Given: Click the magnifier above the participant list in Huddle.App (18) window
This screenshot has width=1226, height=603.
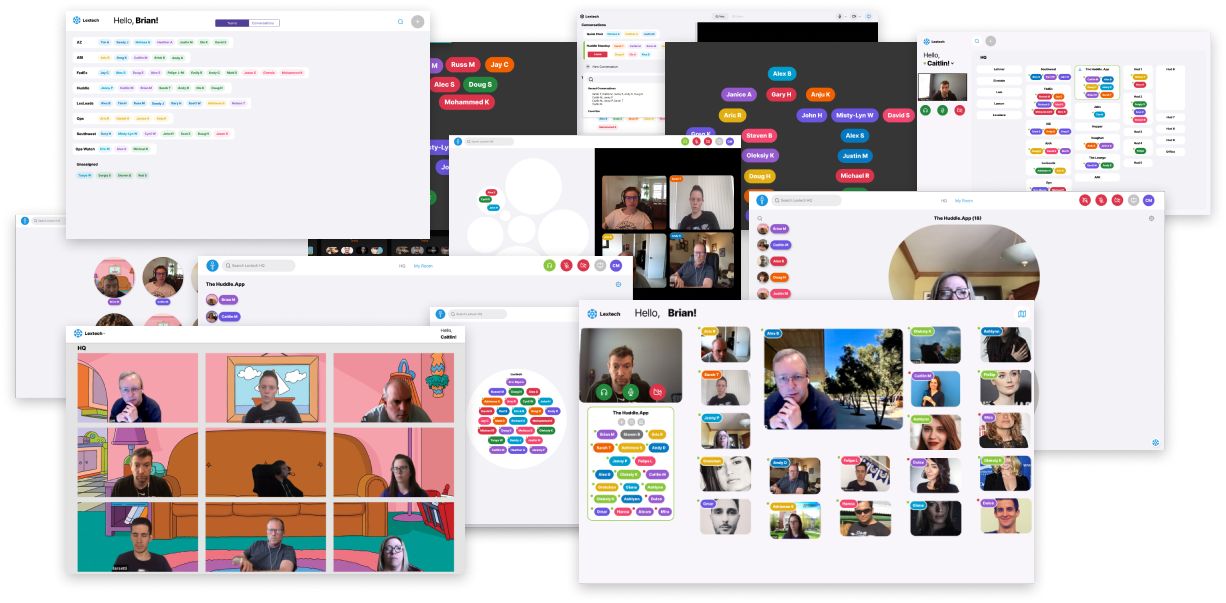Looking at the screenshot, I should pos(761,217).
